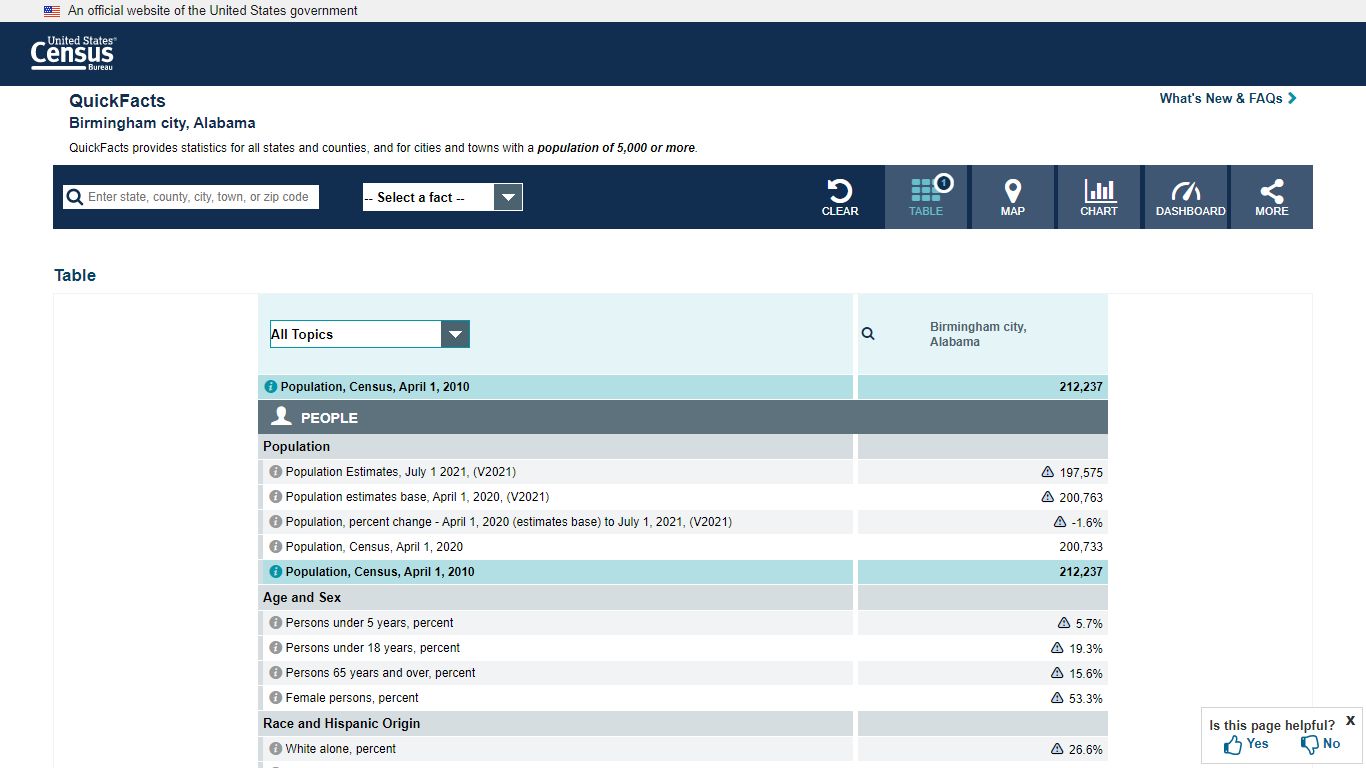Click warning triangle next to 26.6%
Image resolution: width=1366 pixels, height=768 pixels.
(x=1057, y=749)
